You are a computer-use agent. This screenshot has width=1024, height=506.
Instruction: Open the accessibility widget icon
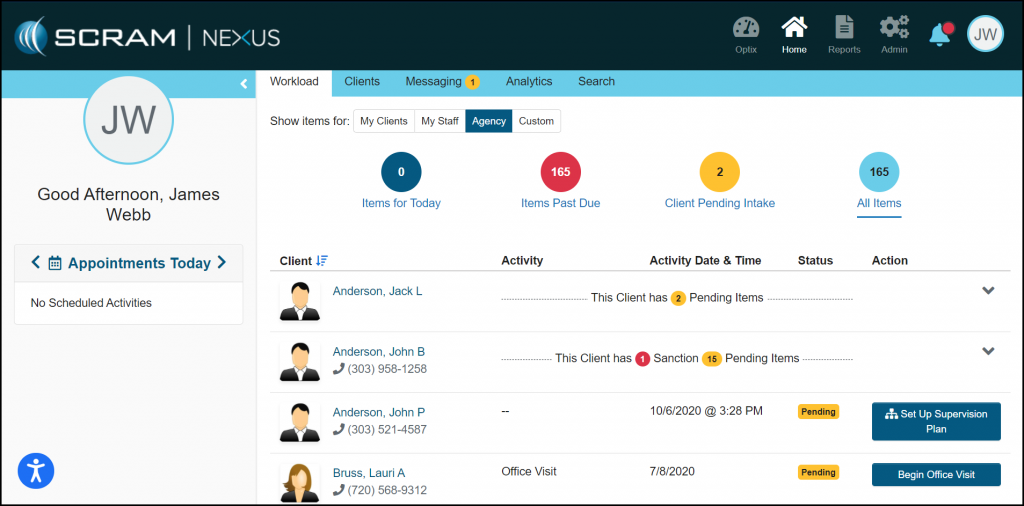36,470
